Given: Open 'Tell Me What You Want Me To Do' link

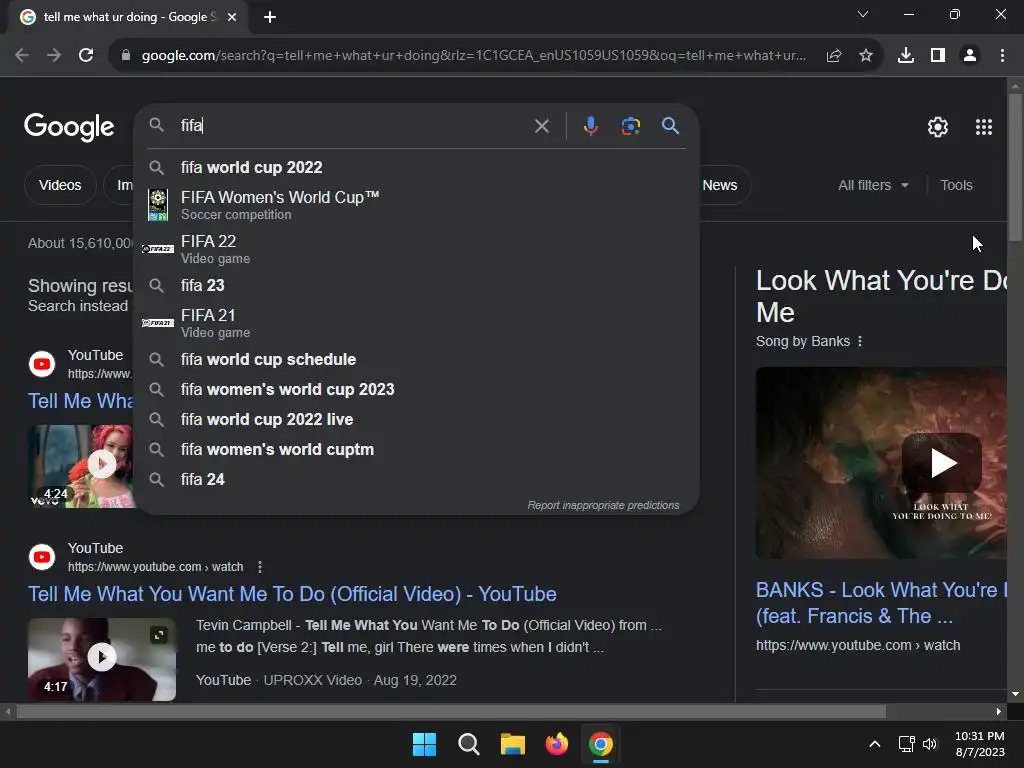Looking at the screenshot, I should [x=292, y=594].
